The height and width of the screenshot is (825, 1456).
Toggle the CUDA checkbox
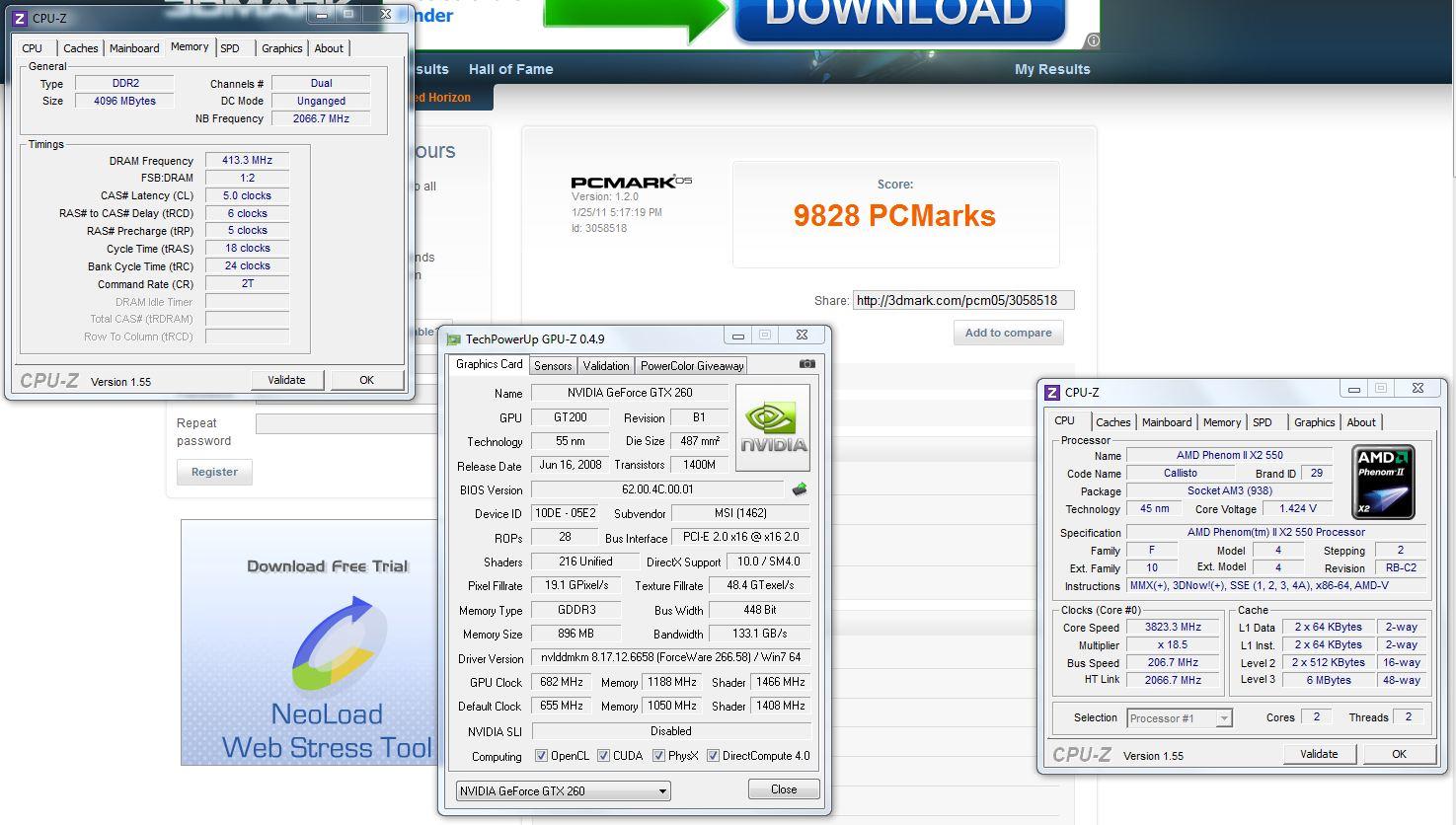click(603, 756)
